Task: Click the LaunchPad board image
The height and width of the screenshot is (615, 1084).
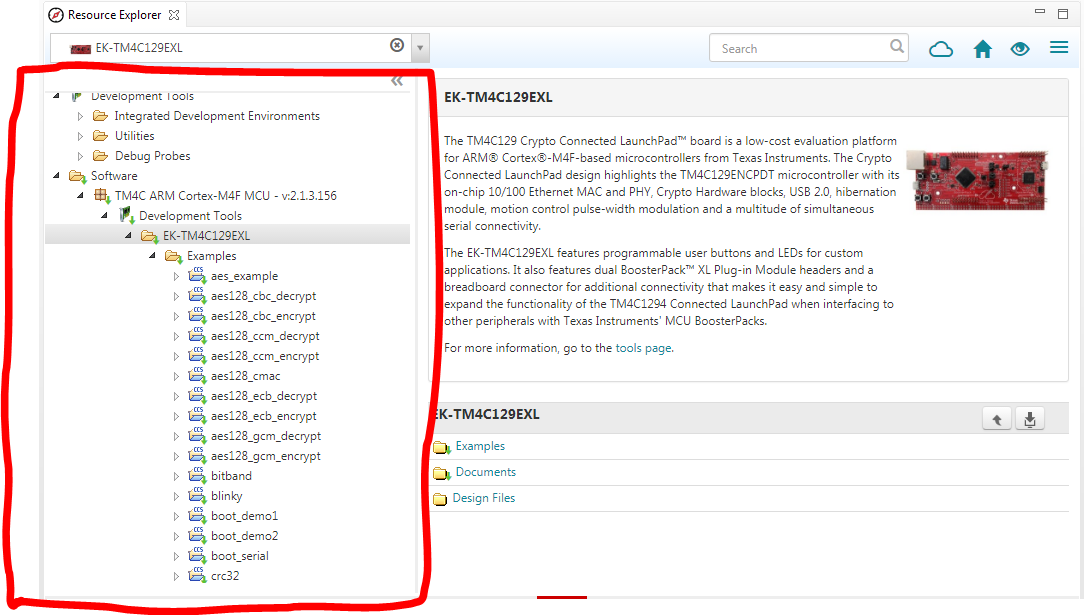Action: [978, 180]
